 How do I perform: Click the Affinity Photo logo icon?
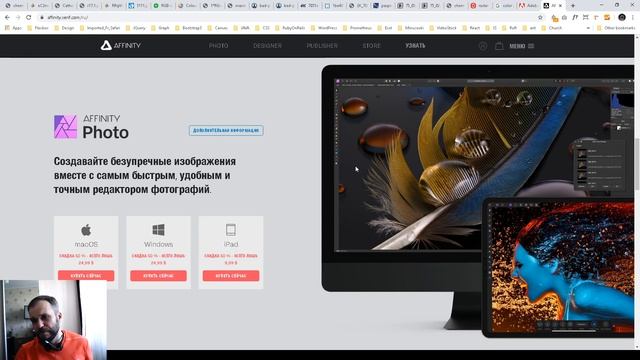(65, 127)
